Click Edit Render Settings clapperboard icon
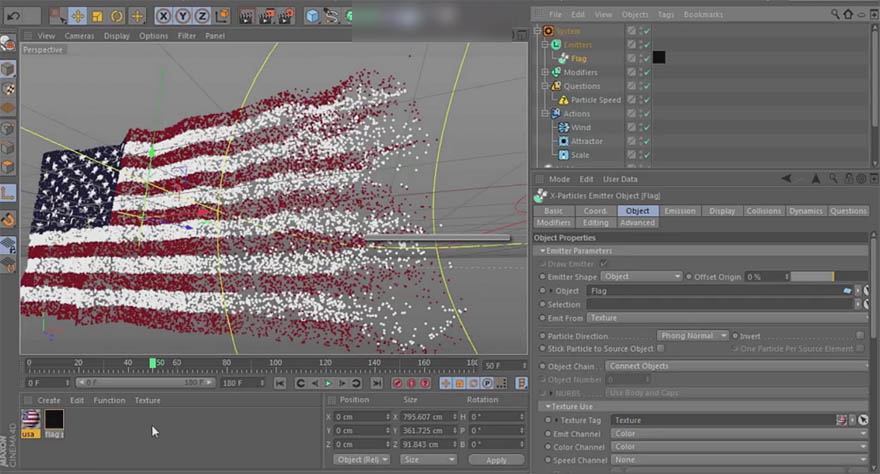The width and height of the screenshot is (880, 474). [x=286, y=16]
